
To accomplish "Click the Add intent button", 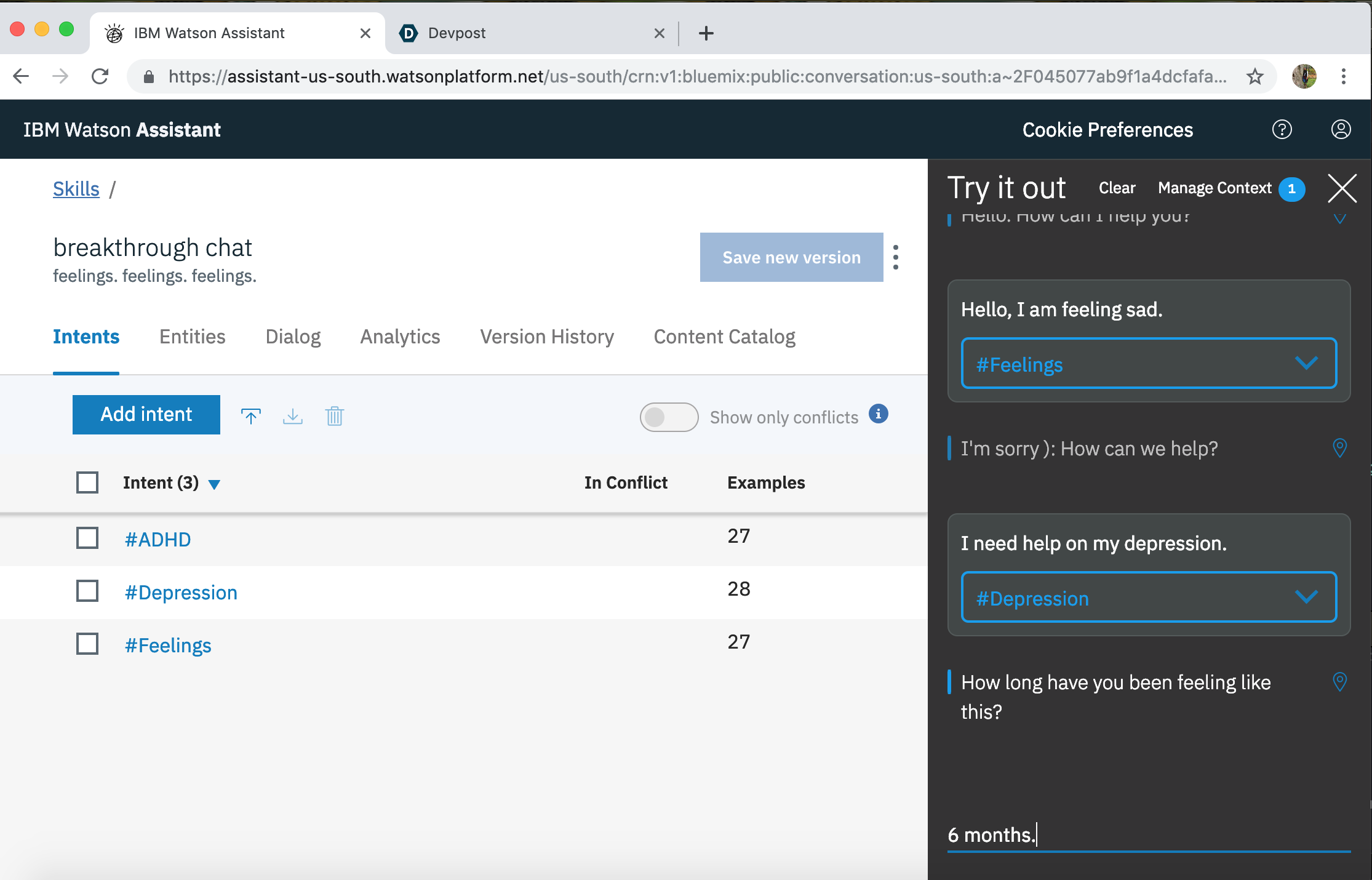I will (x=146, y=415).
